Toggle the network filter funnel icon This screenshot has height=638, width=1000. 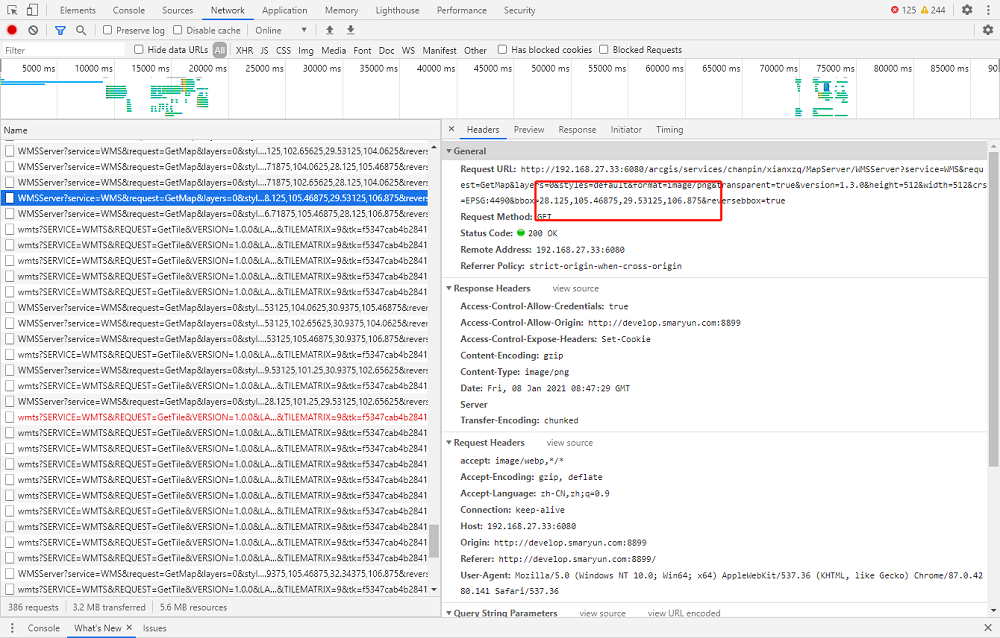(61, 30)
